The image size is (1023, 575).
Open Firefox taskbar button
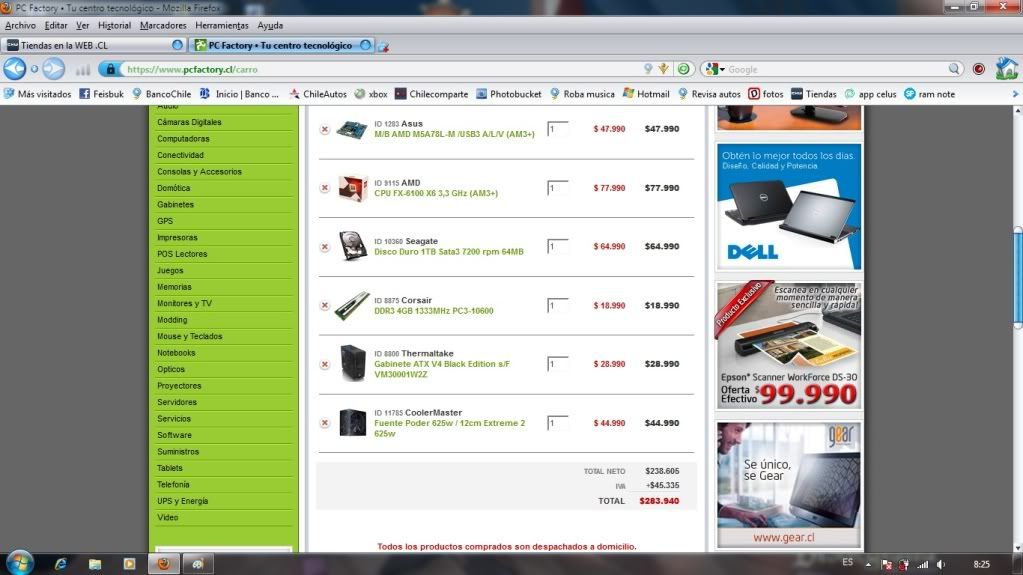(x=164, y=564)
